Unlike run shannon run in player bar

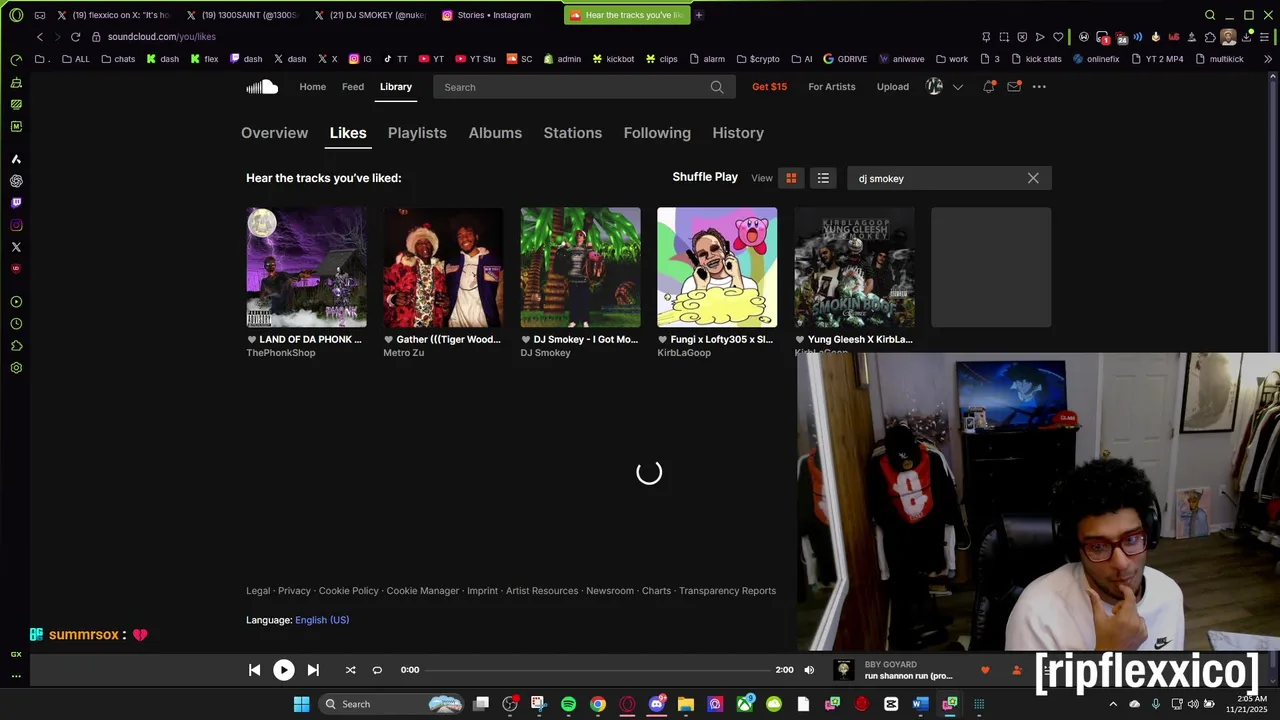click(985, 670)
